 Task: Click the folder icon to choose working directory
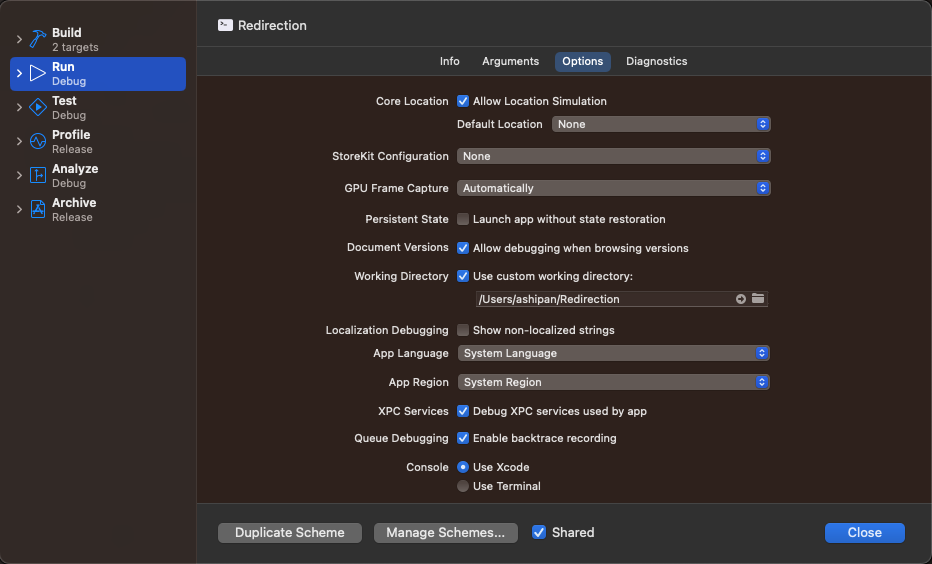[758, 298]
